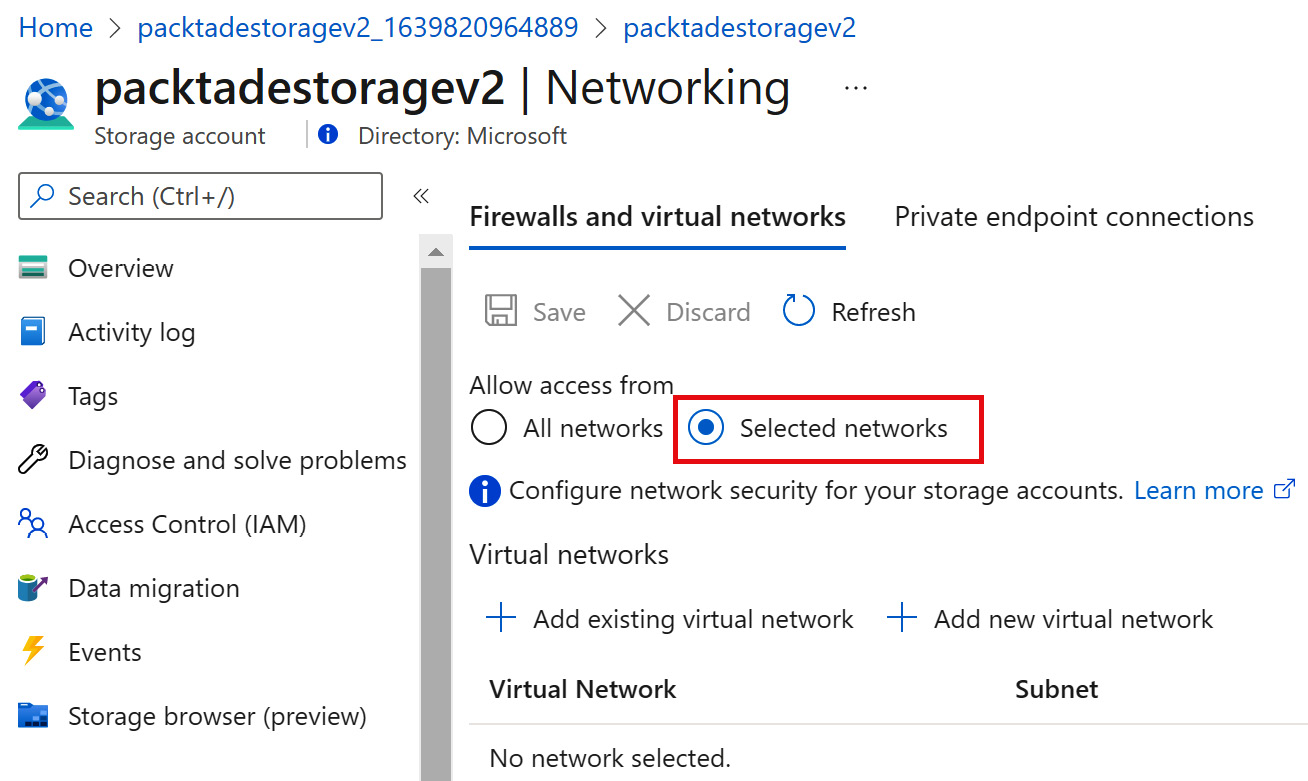The height and width of the screenshot is (781, 1308).
Task: Click the Refresh button
Action: click(849, 312)
